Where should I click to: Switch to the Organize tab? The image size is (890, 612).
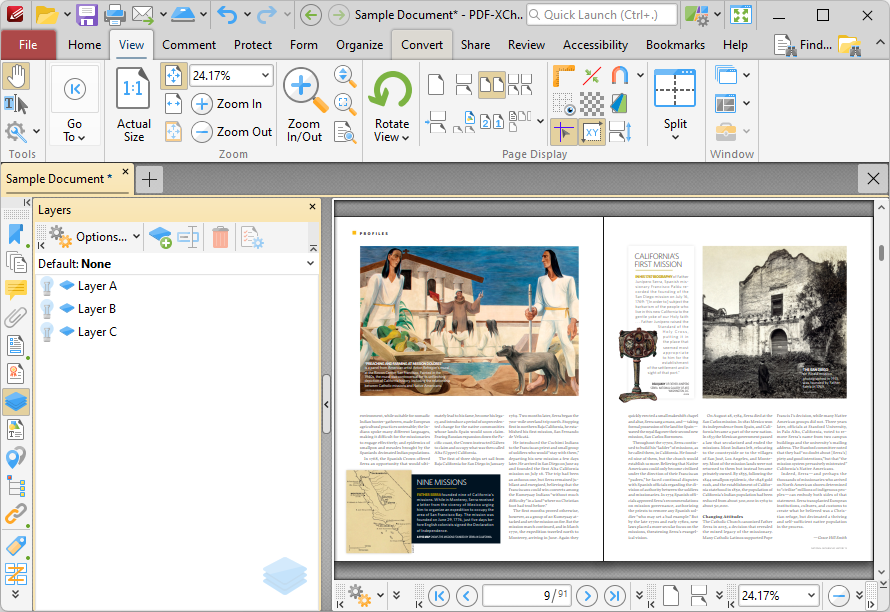coord(359,45)
